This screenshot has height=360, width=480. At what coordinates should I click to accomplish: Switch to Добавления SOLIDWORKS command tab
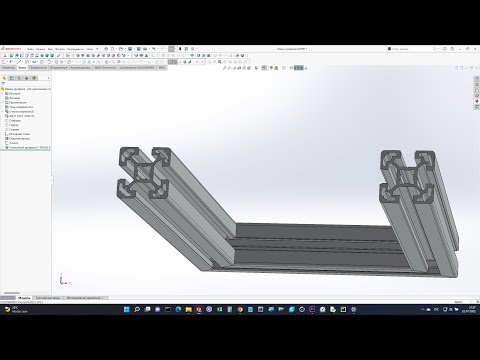click(x=137, y=68)
